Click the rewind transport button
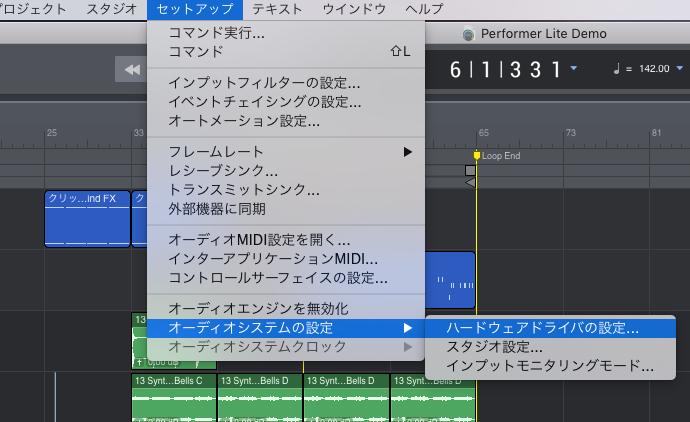Image resolution: width=690 pixels, height=422 pixels. coord(131,69)
